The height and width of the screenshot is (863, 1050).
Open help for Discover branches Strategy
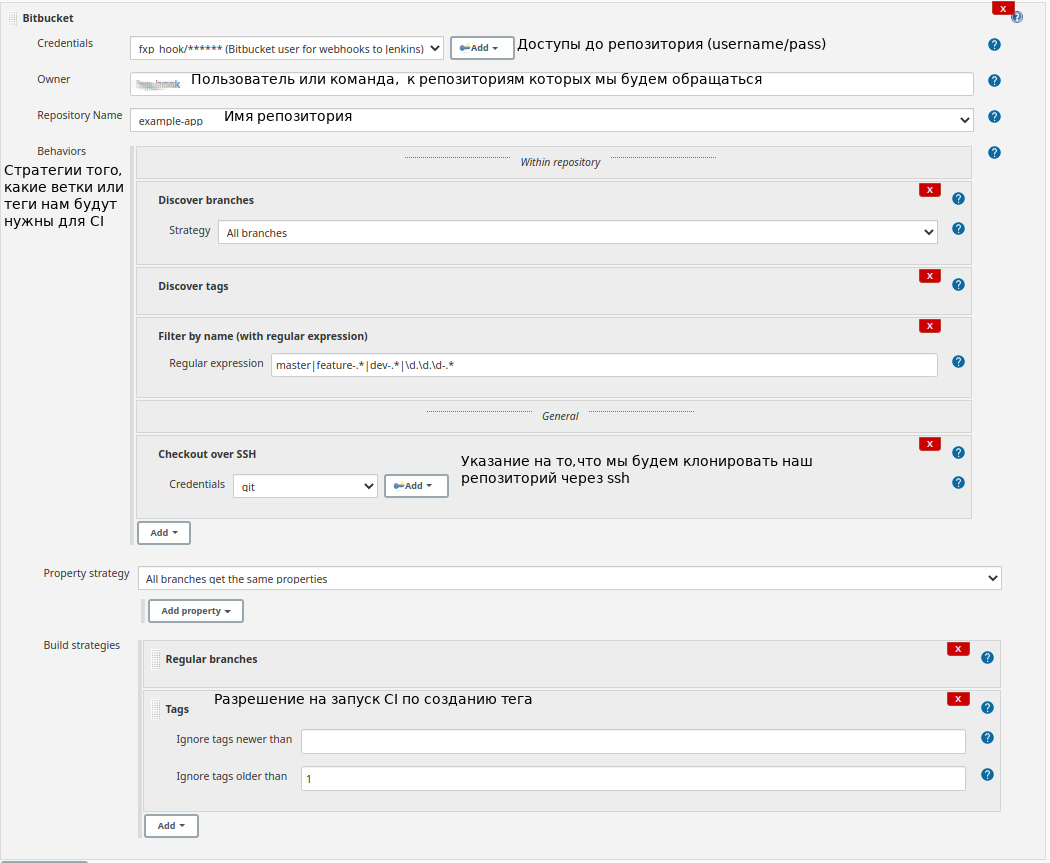point(958,228)
